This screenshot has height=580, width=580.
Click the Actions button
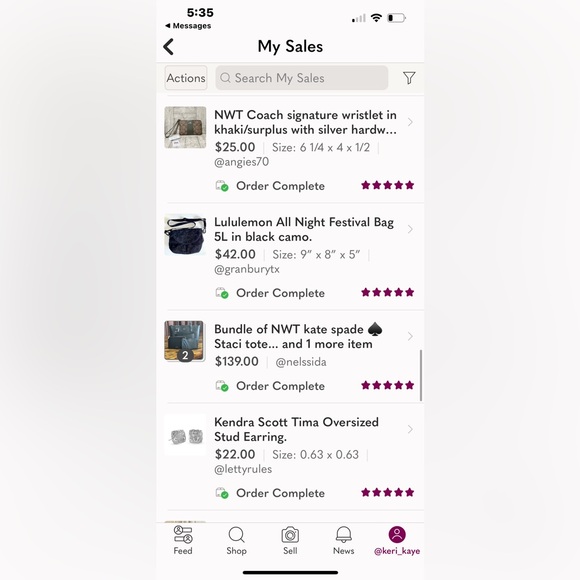(186, 78)
